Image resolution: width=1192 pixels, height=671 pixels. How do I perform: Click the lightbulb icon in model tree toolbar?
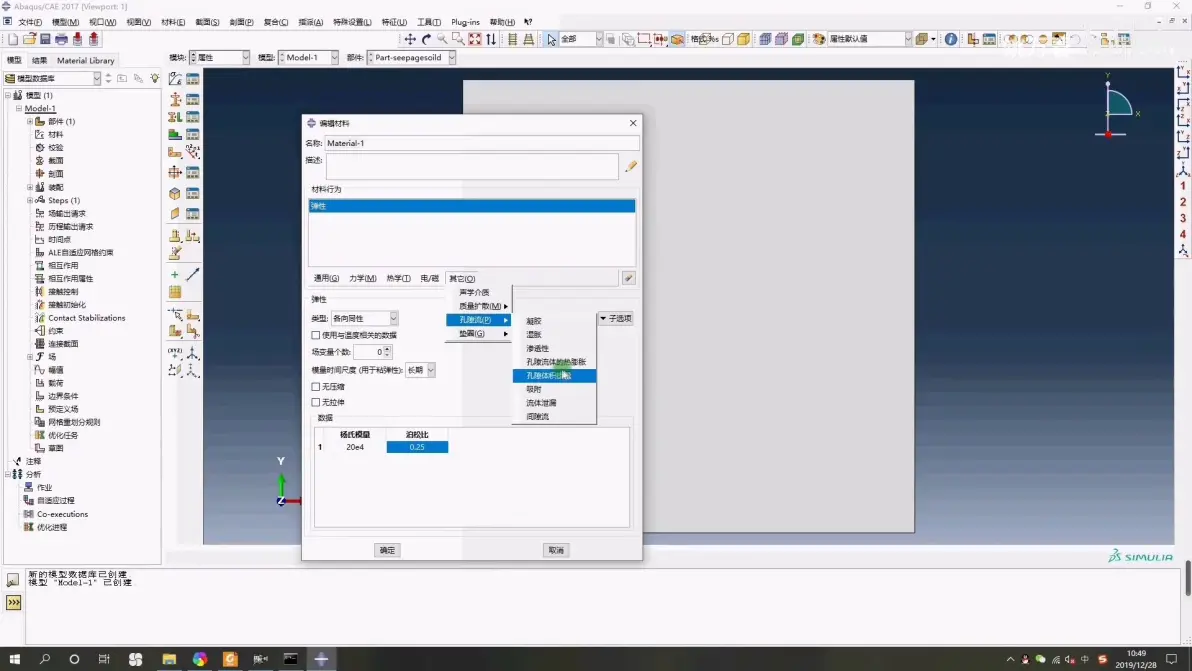tap(155, 78)
